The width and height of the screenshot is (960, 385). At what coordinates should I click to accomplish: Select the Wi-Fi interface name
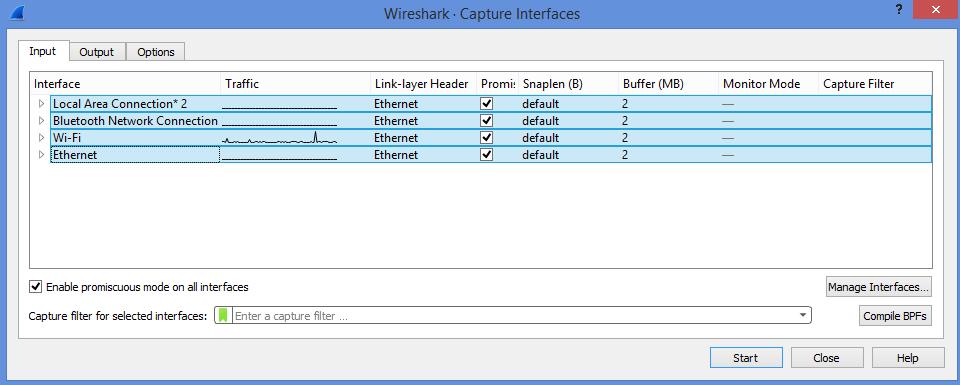click(67, 138)
